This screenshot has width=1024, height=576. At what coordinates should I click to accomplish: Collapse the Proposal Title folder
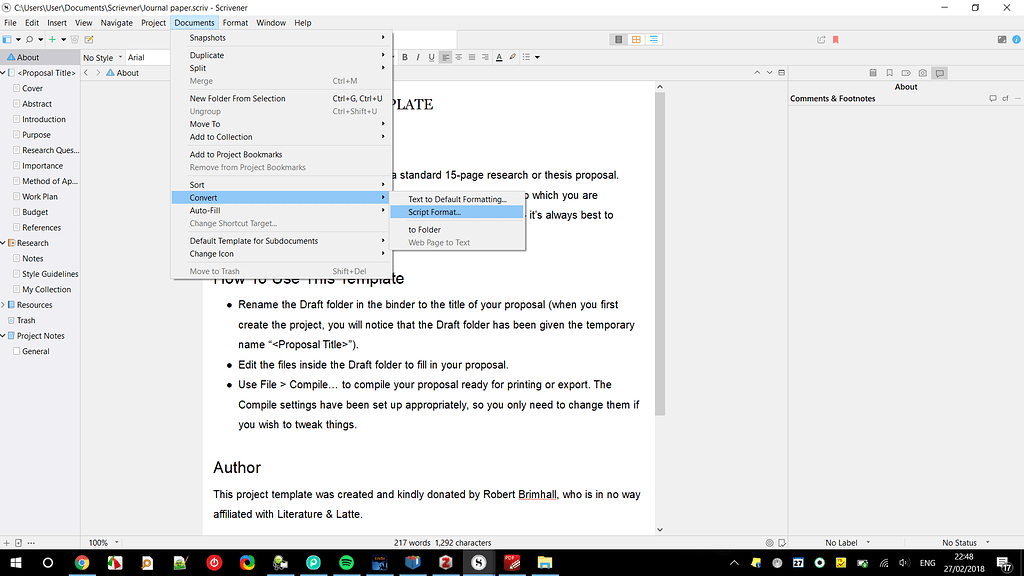[x=3, y=73]
